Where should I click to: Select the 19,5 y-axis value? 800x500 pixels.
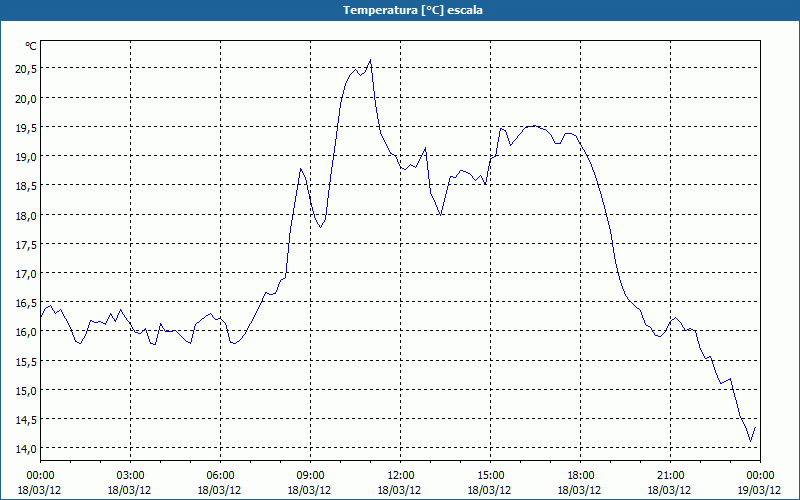pyautogui.click(x=26, y=128)
